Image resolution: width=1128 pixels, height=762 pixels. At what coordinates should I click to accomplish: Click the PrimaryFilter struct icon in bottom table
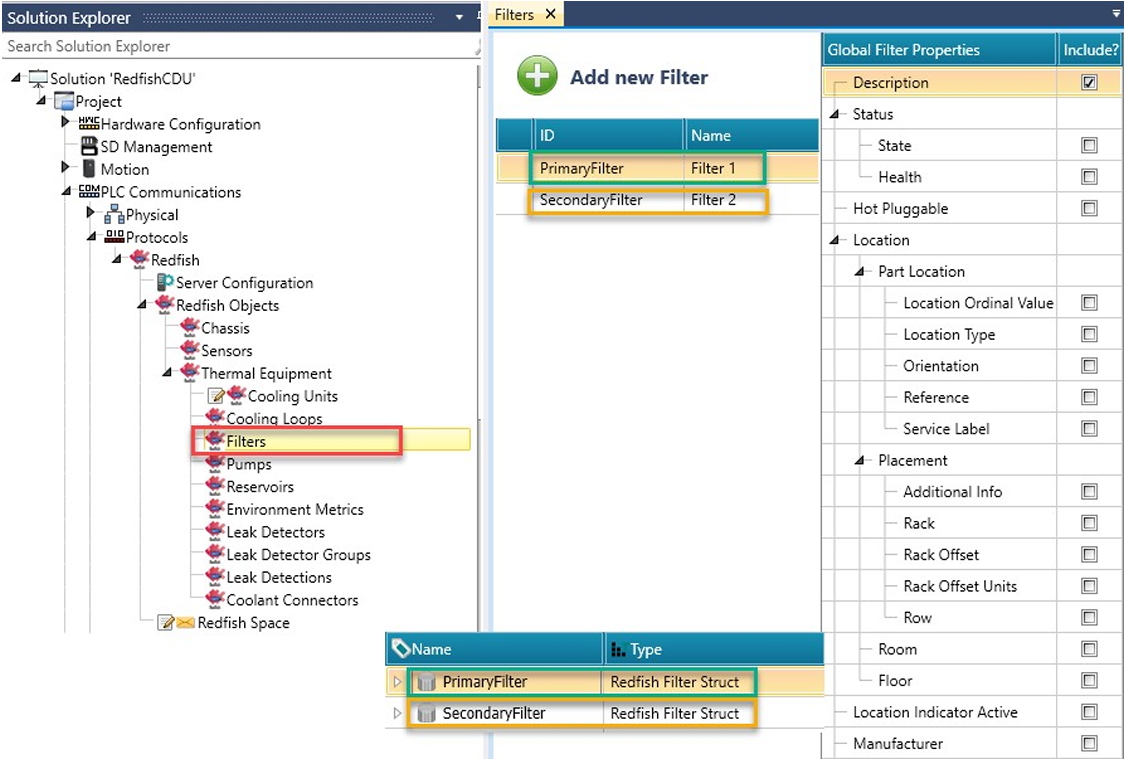click(427, 683)
